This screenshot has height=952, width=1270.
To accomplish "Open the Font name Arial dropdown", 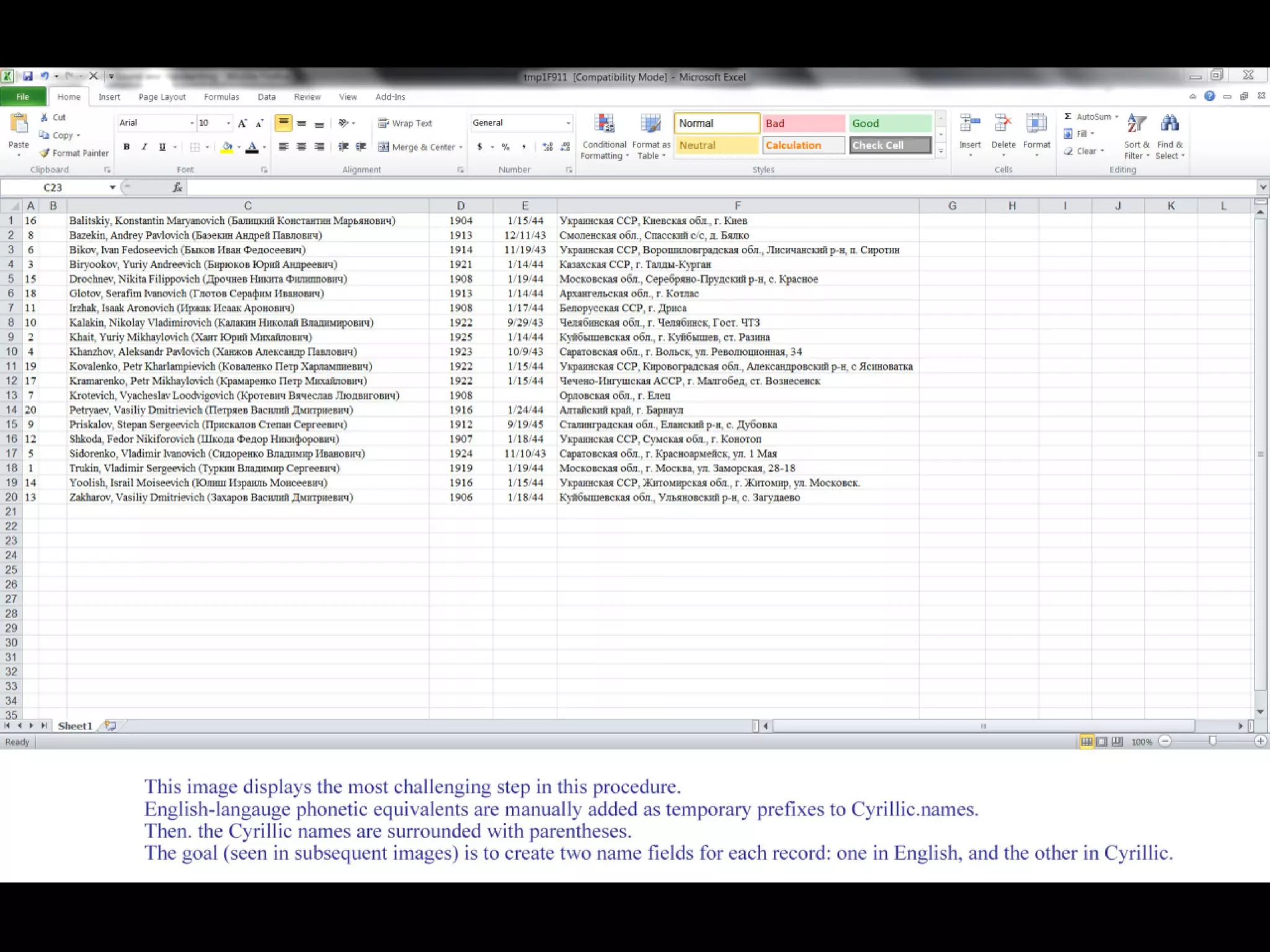I will pyautogui.click(x=192, y=123).
